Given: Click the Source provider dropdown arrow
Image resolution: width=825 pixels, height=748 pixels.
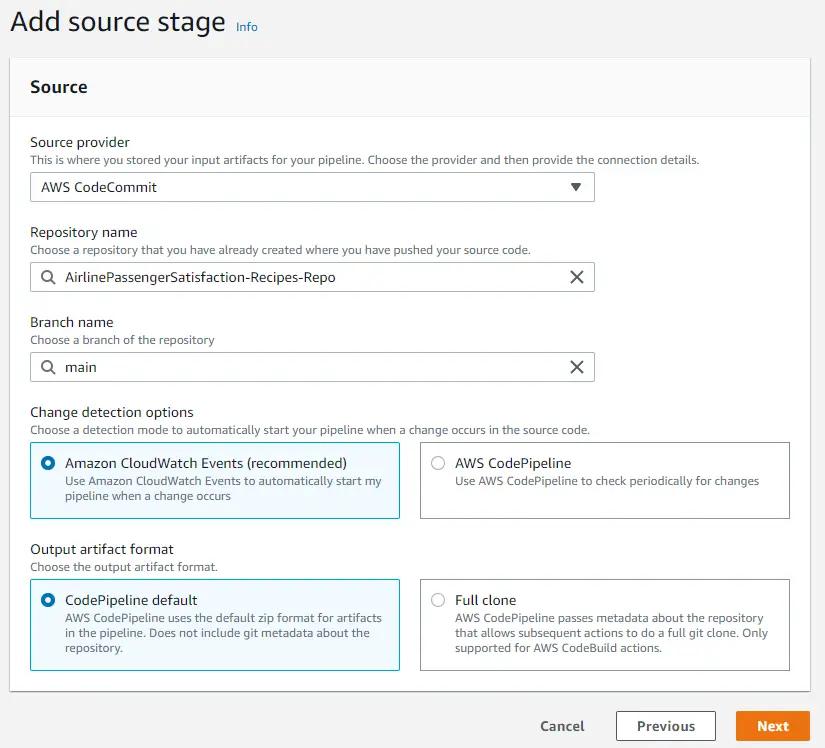Looking at the screenshot, I should pos(576,187).
